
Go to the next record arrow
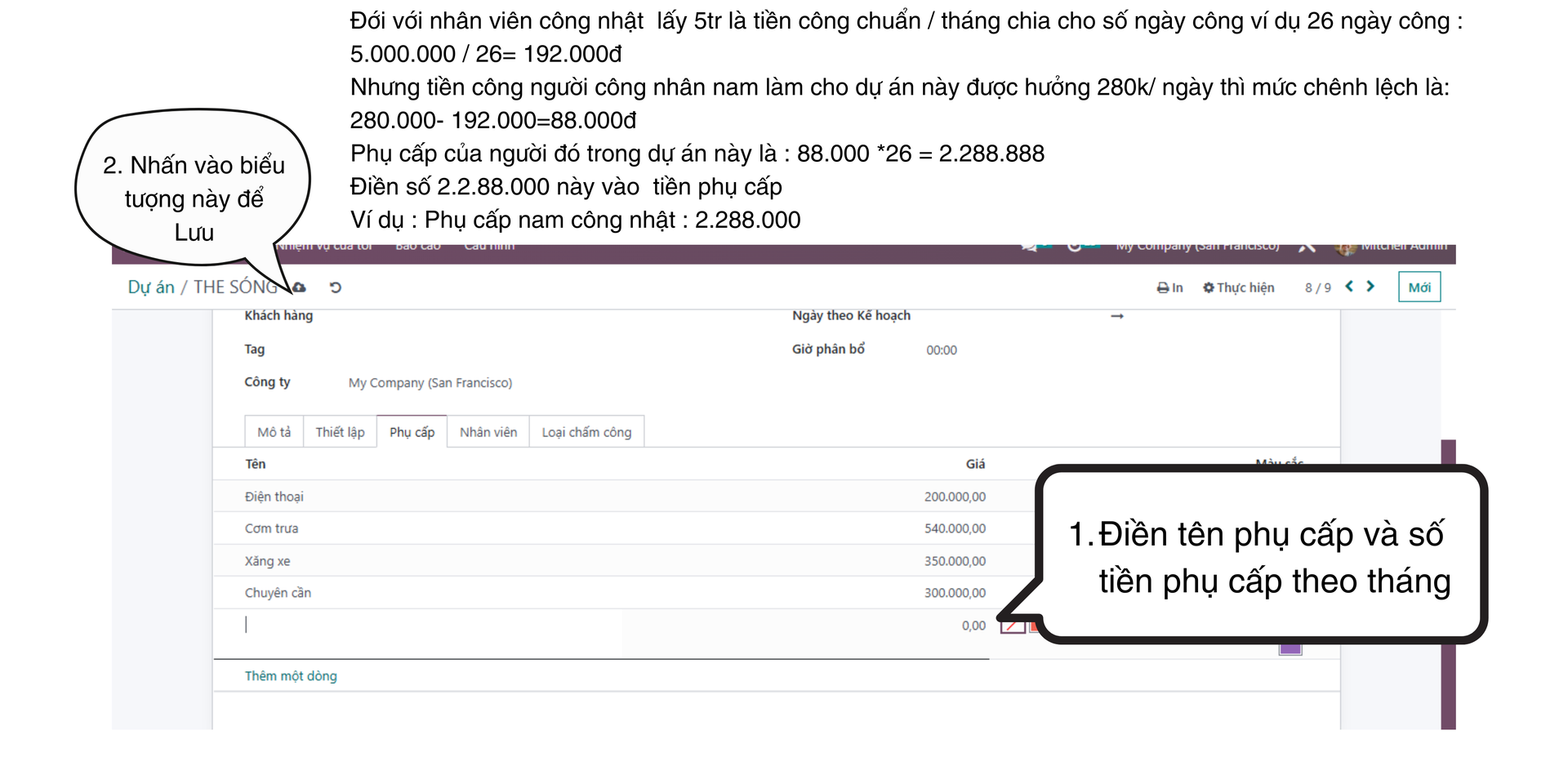(1370, 287)
